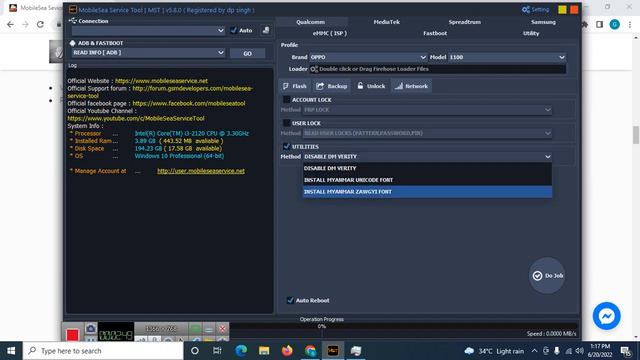Open the Model 1100 dropdown
Screen dimensions: 640x360
(507, 57)
